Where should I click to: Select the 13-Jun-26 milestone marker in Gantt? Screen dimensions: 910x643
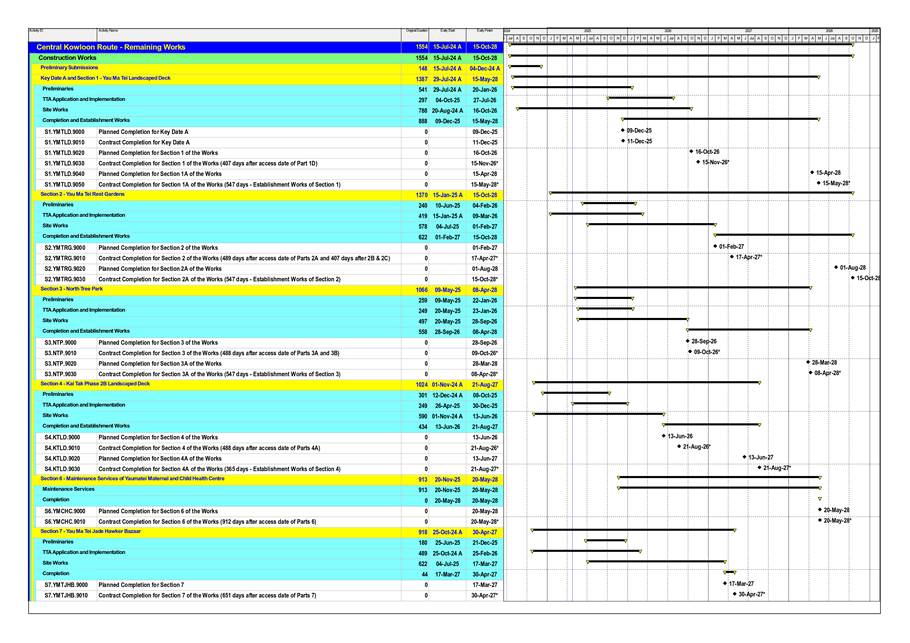pos(663,436)
